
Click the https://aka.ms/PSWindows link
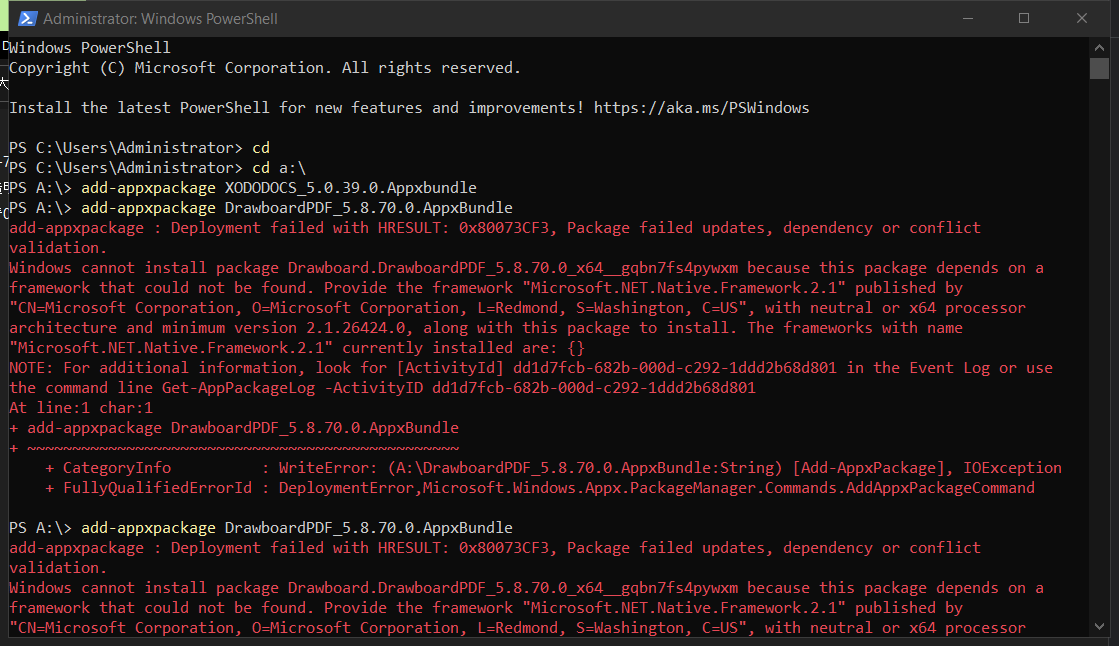point(701,108)
